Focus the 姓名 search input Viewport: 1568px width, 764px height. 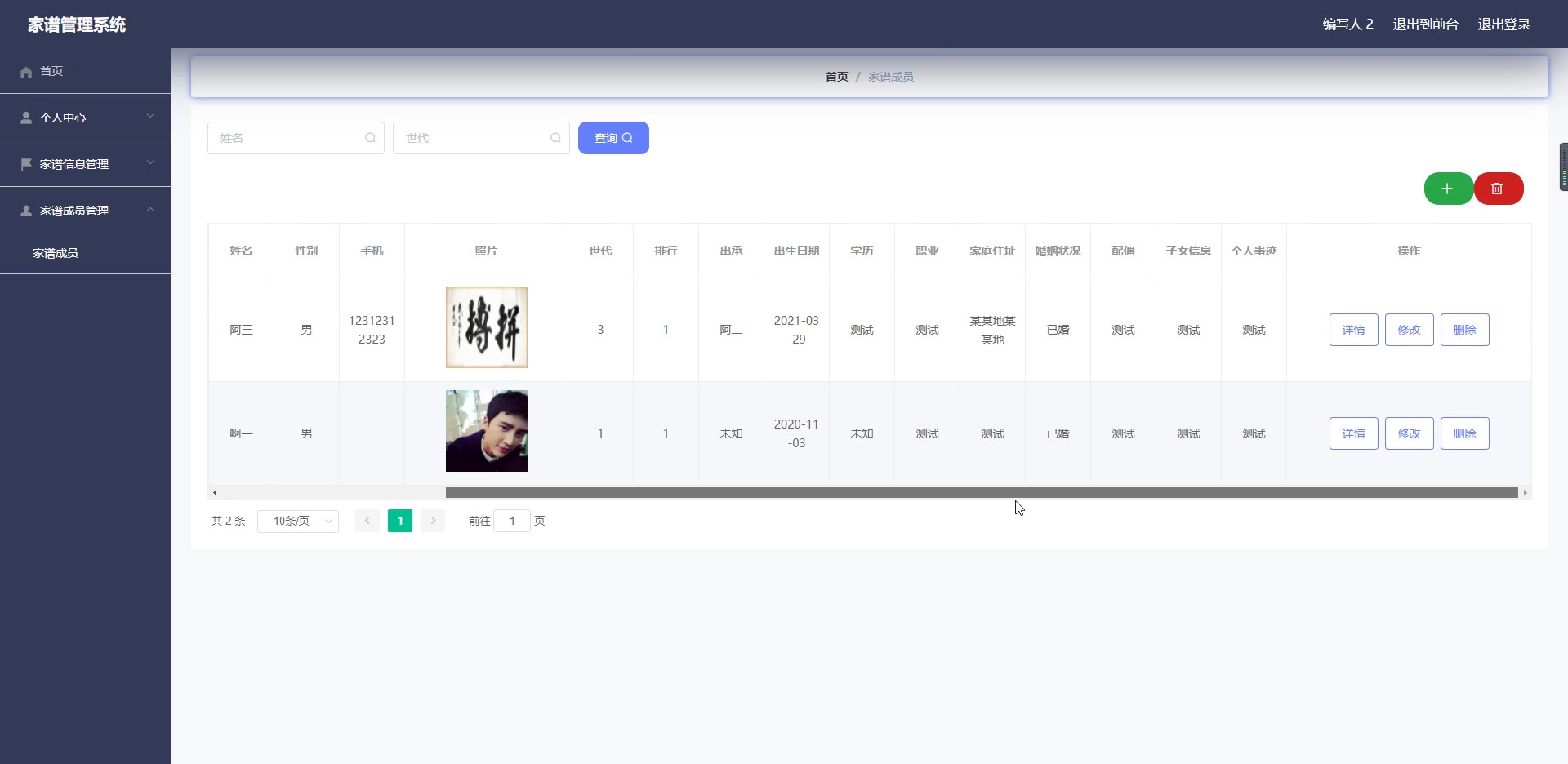pos(296,138)
